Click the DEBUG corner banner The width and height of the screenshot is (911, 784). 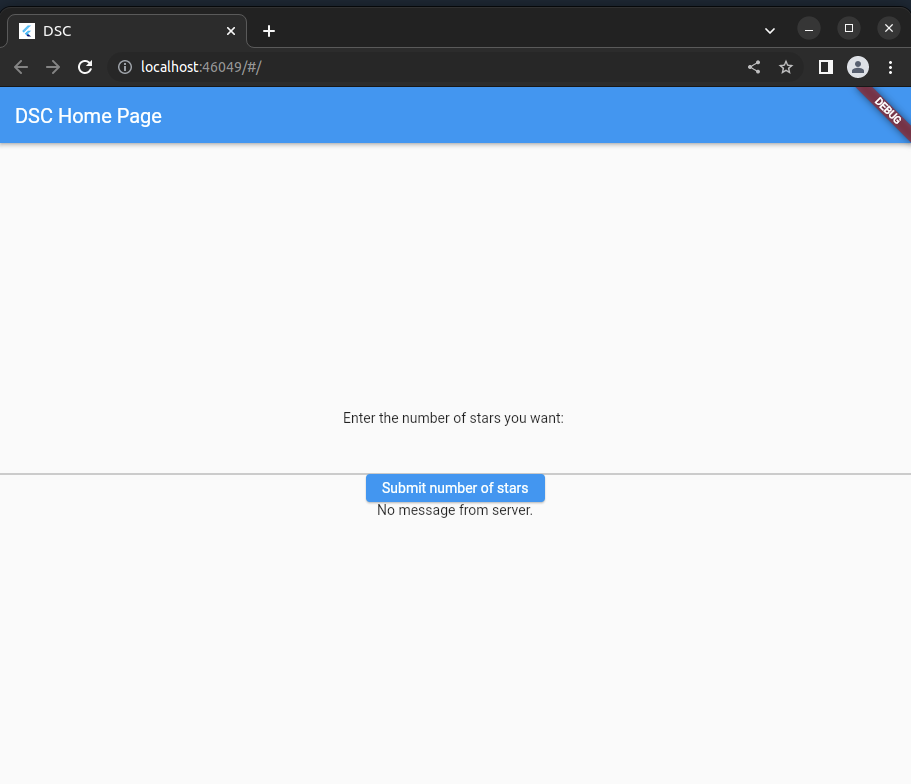pos(887,110)
